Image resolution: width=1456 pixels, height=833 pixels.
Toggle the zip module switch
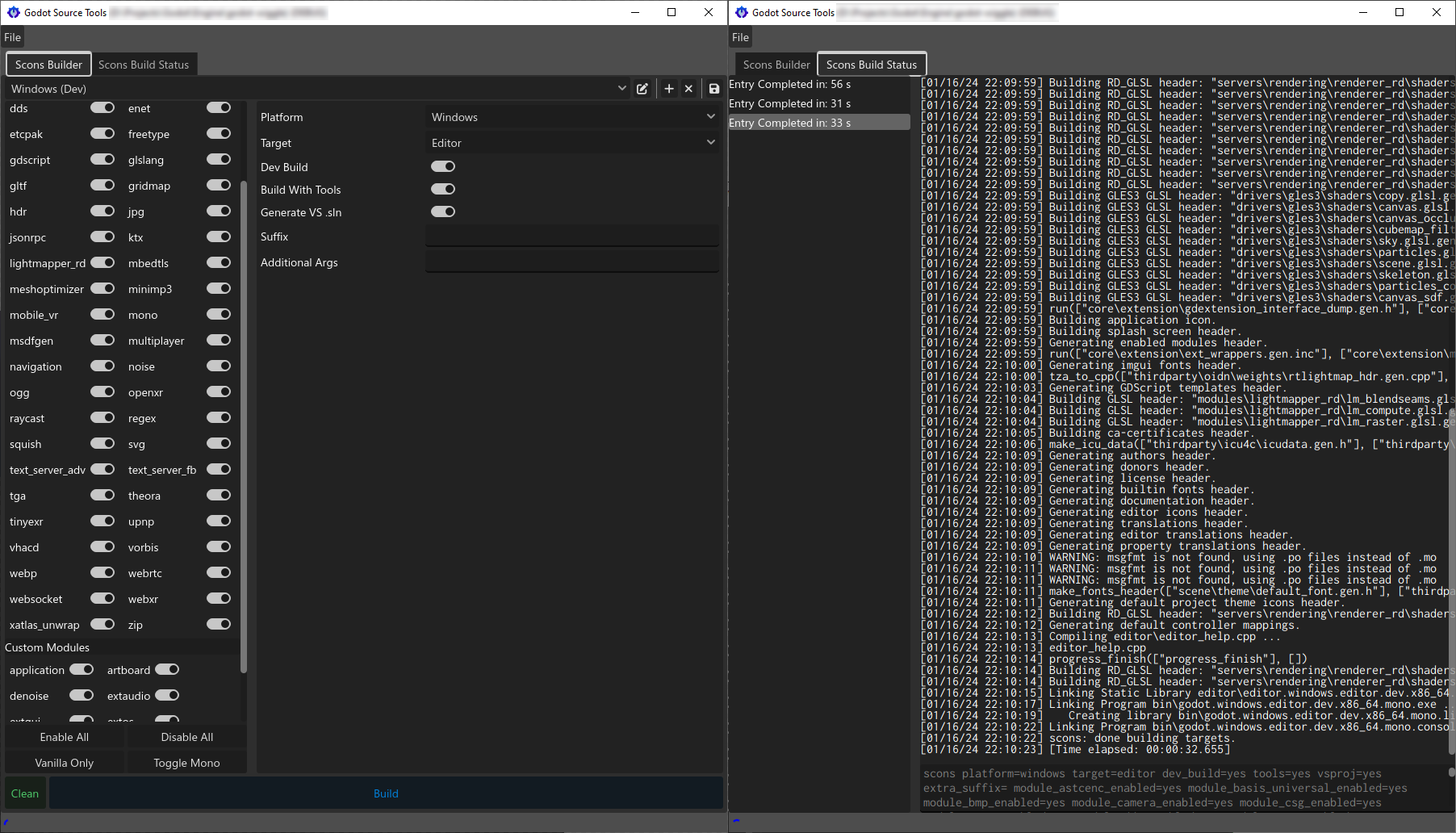pos(219,624)
